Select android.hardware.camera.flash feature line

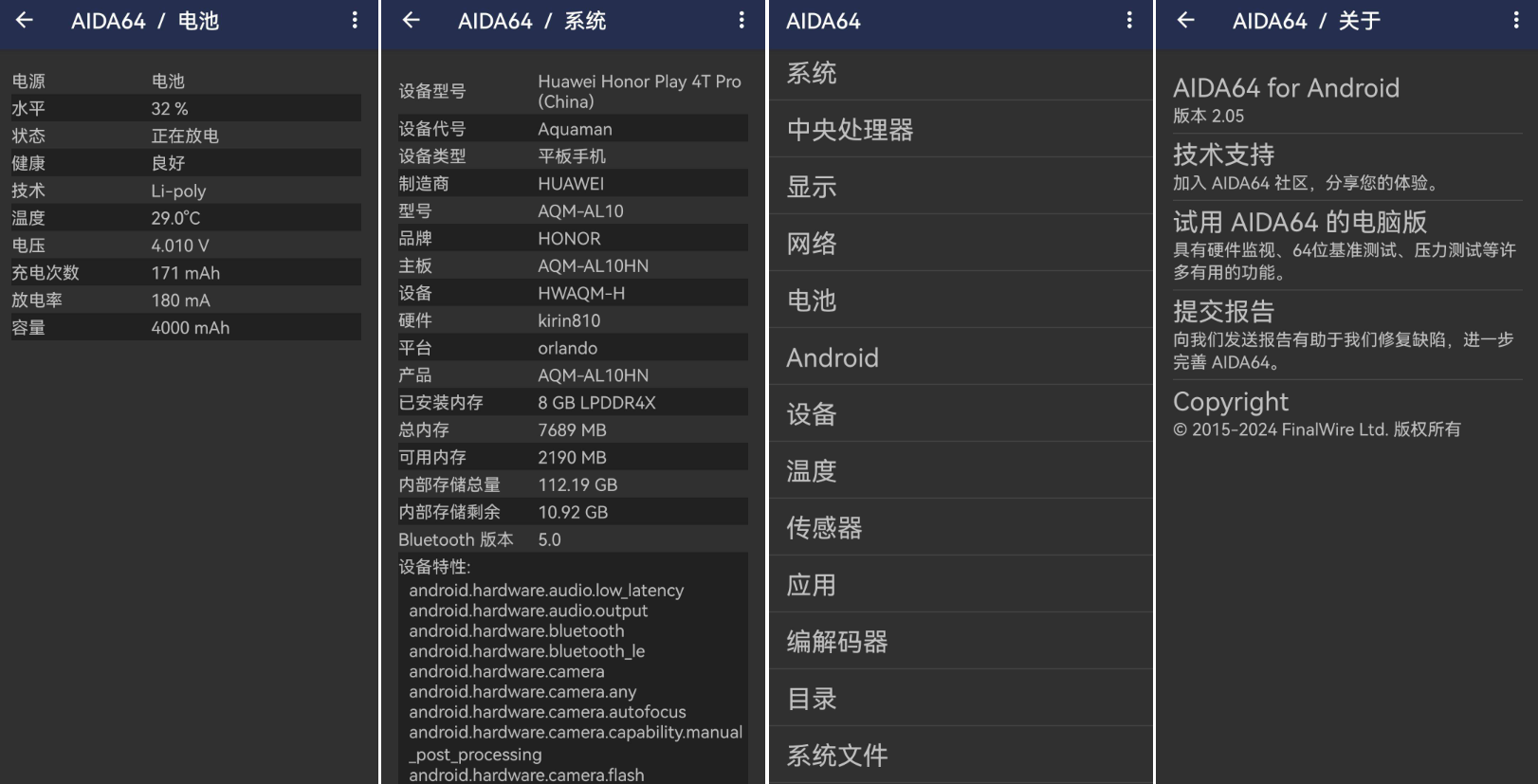point(526,775)
